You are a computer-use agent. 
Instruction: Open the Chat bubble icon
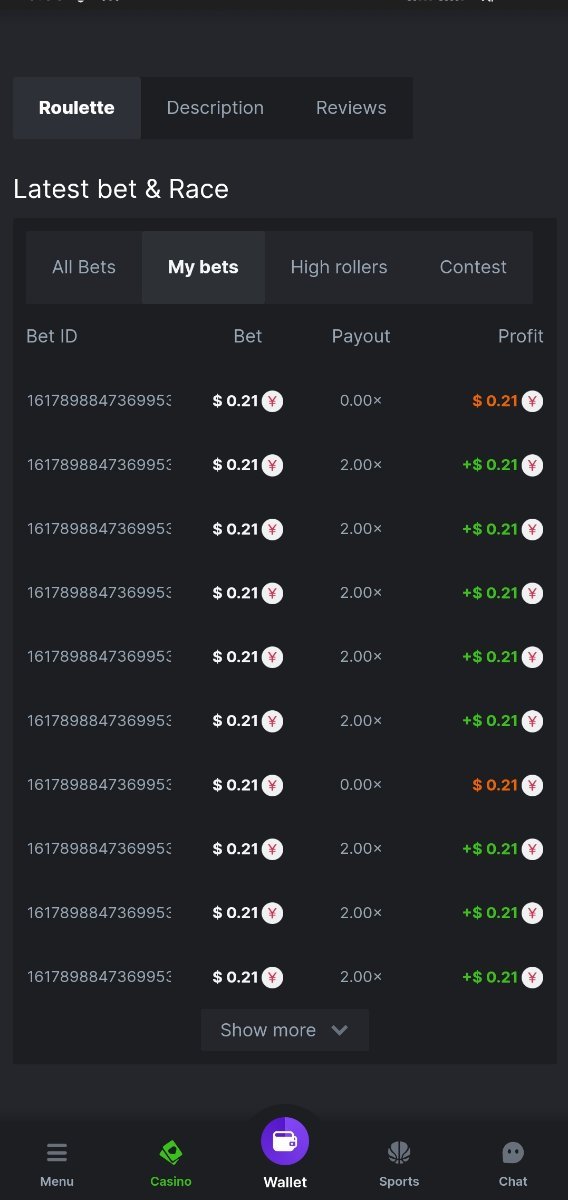tap(513, 1153)
